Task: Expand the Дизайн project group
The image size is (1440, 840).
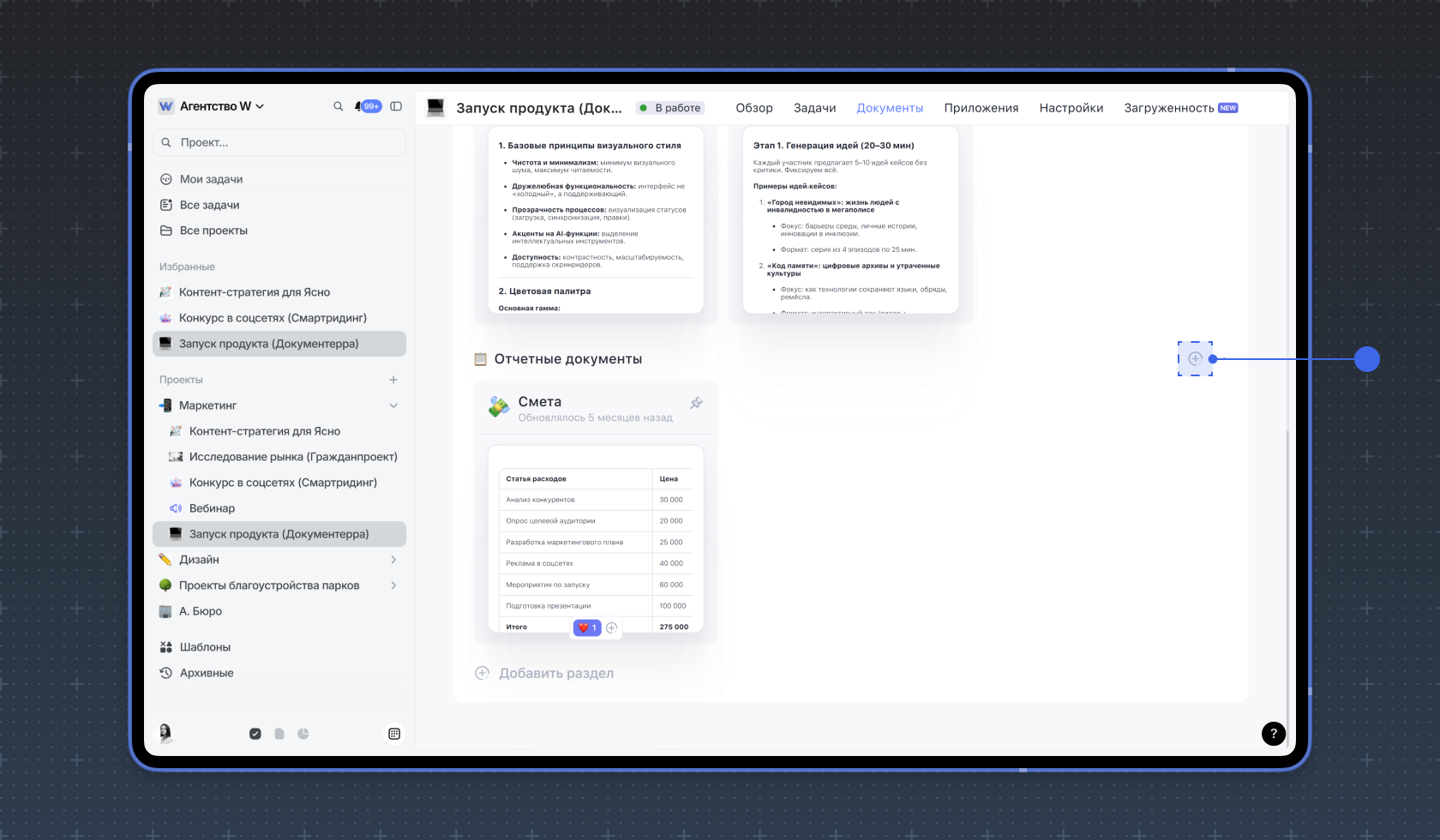Action: 393,560
